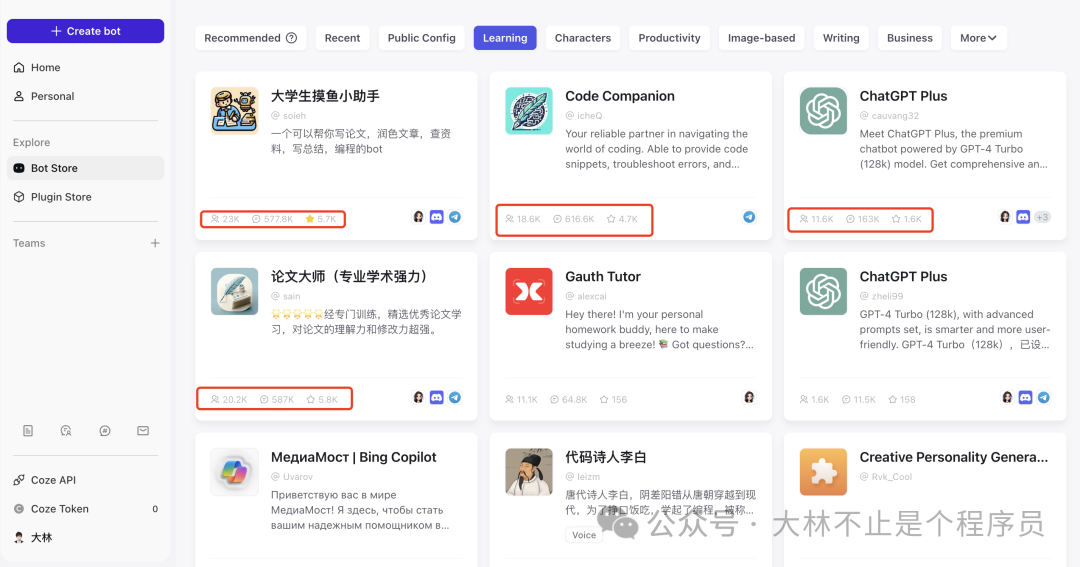This screenshot has height=567, width=1080.
Task: Click Discord icon on 大学生摸鱼小助手 card
Action: [437, 217]
